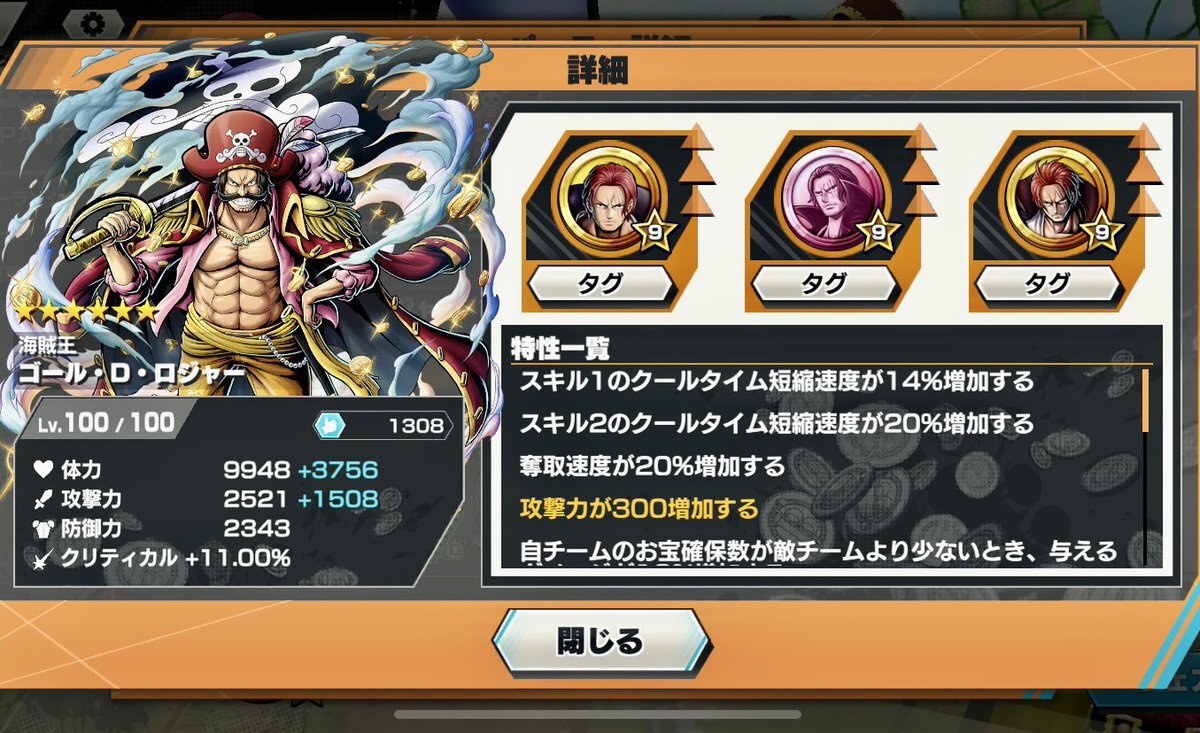Open タグ button under first medal
Viewport: 1200px width, 733px height.
[x=601, y=283]
